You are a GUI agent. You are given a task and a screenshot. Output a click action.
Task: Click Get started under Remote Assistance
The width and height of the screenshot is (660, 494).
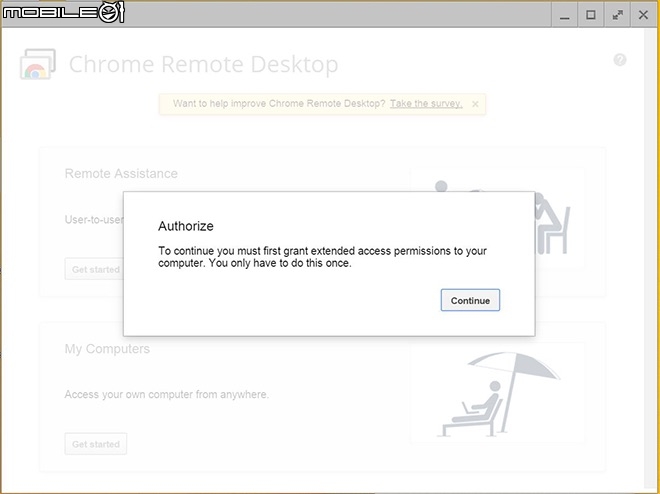(x=93, y=269)
